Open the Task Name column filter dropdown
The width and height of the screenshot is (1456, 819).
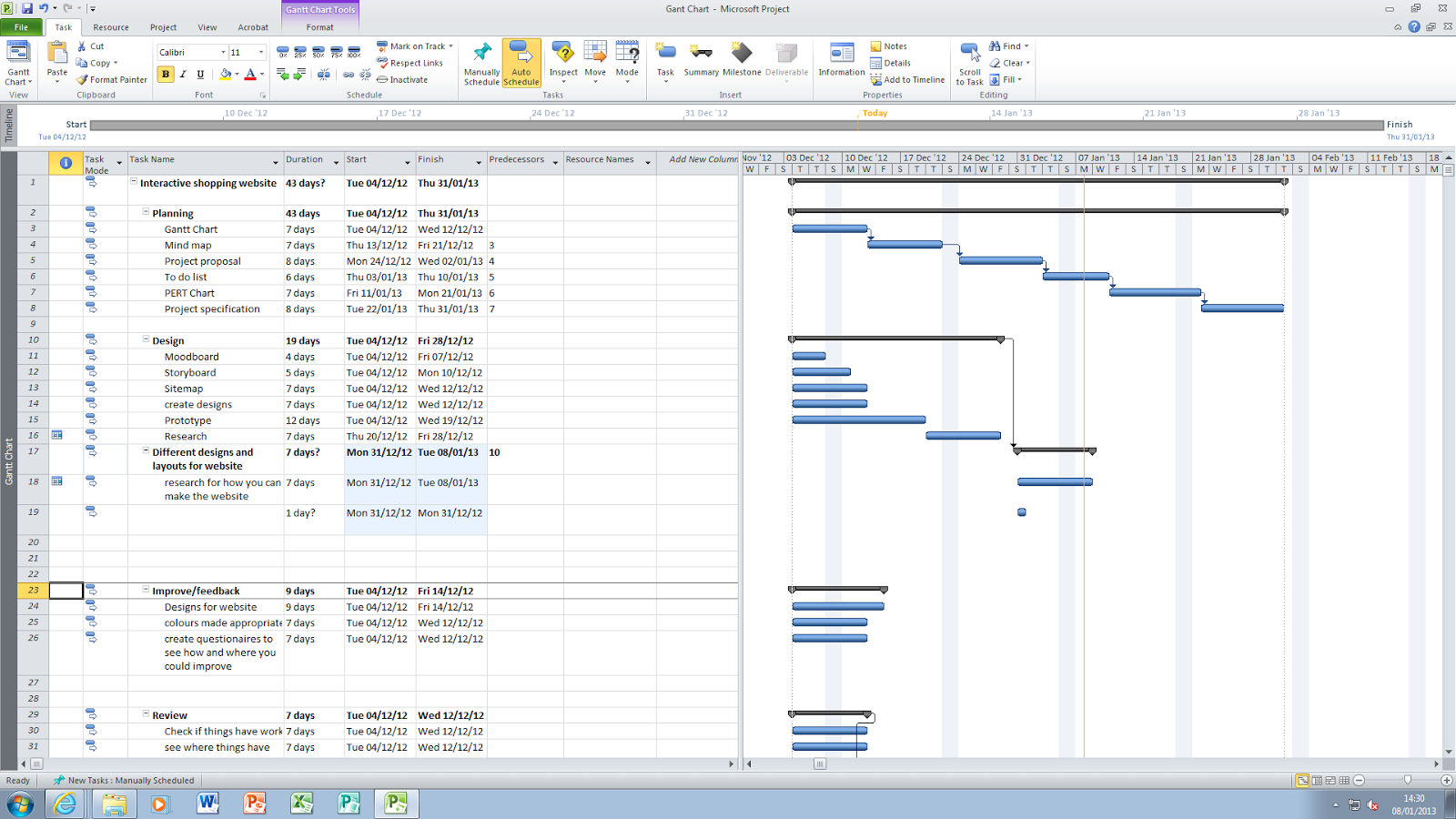pos(274,160)
